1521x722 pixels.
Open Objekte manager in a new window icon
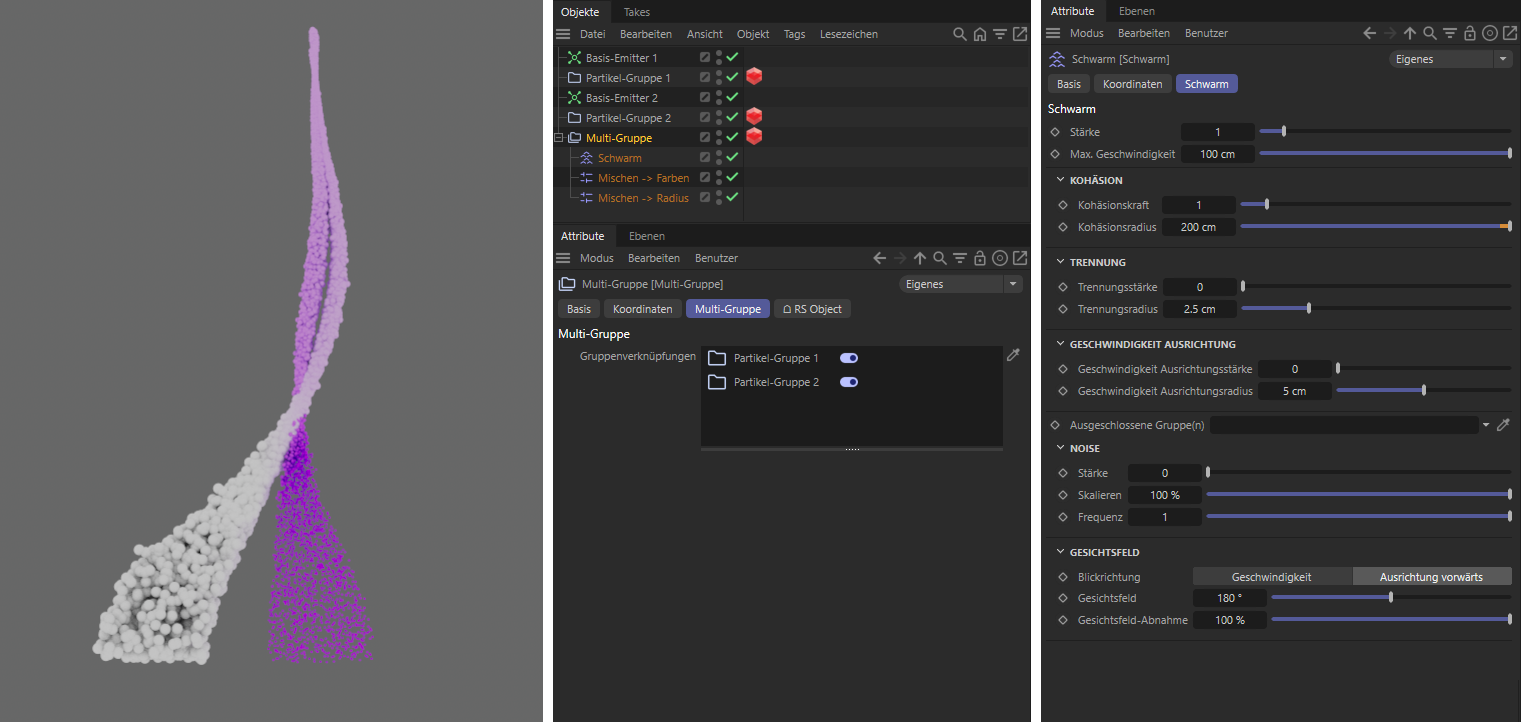coord(1020,34)
